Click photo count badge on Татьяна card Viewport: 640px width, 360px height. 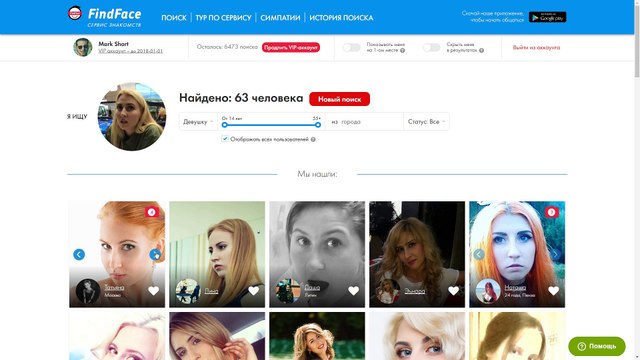(x=151, y=212)
